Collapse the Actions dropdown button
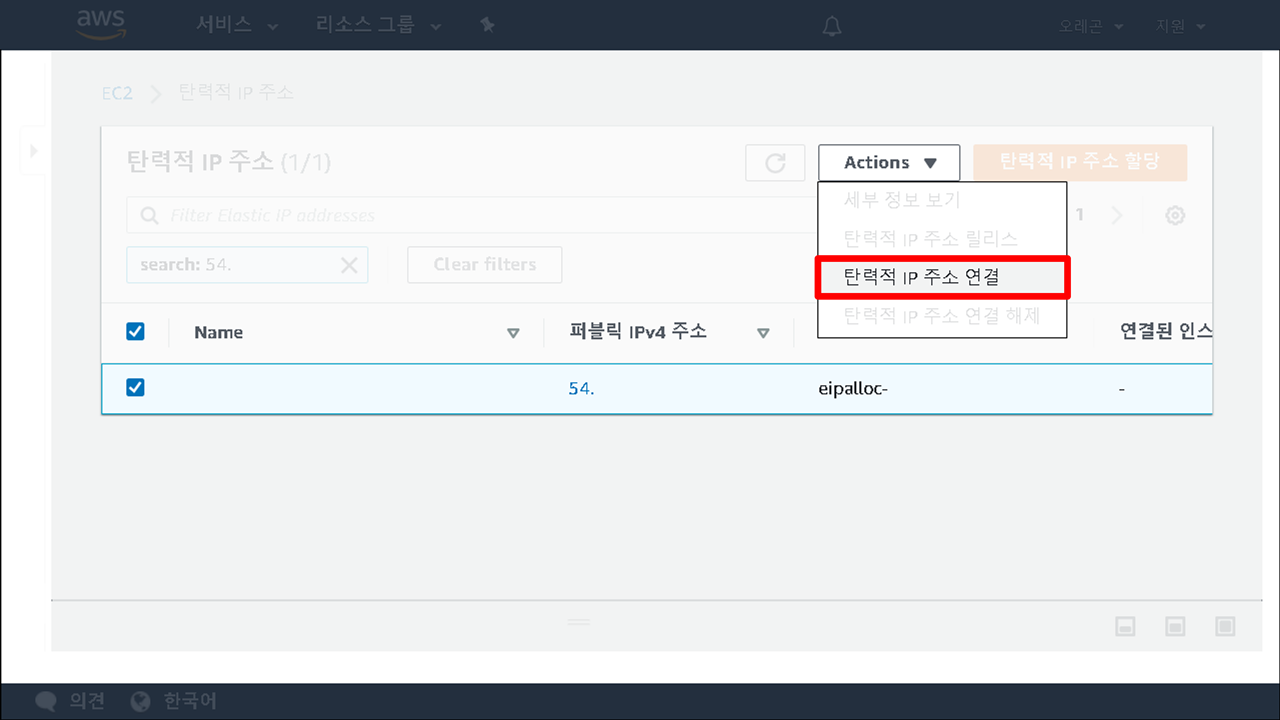Viewport: 1280px width, 720px height. pyautogui.click(x=889, y=163)
